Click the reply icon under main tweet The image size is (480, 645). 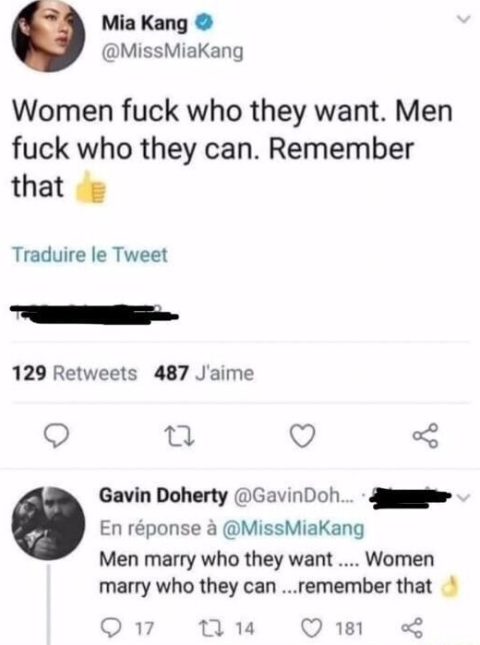56,436
